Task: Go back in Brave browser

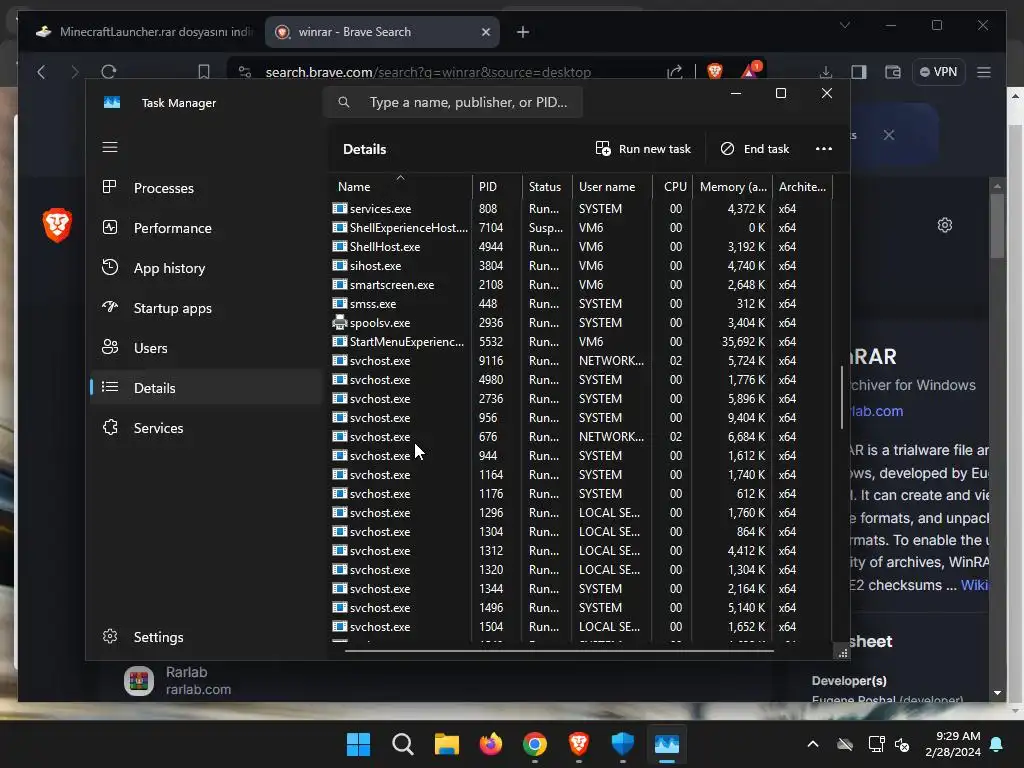Action: [42, 72]
